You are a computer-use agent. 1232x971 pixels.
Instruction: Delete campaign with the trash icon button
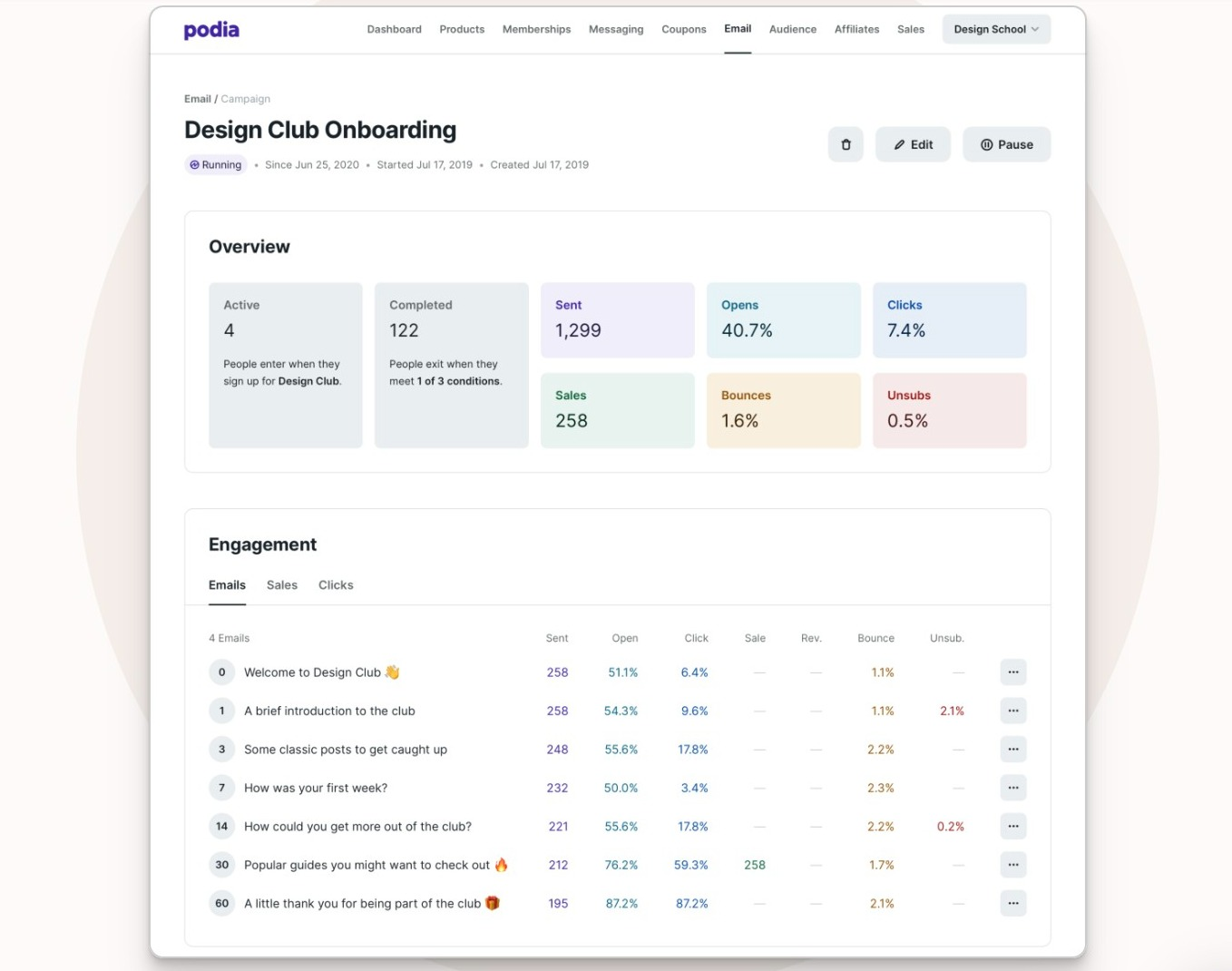click(846, 144)
